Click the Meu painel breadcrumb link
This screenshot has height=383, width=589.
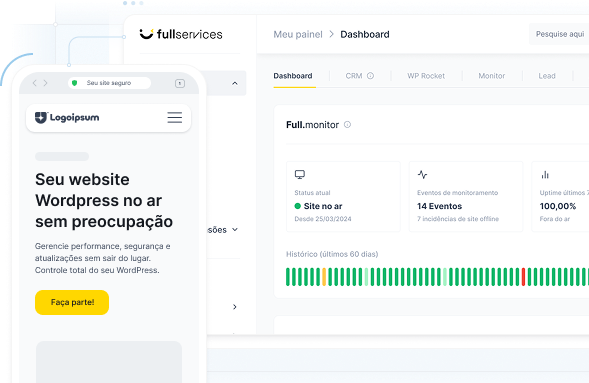click(298, 35)
